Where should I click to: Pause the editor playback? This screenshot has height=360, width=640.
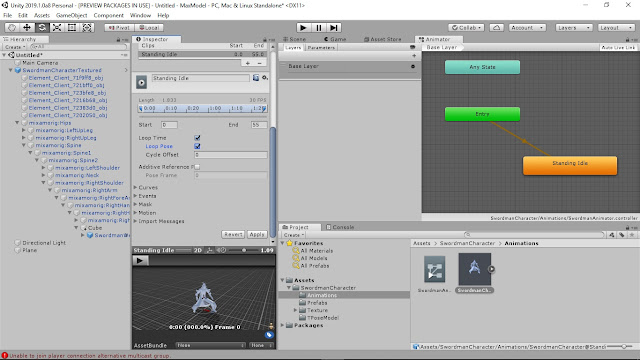click(318, 27)
